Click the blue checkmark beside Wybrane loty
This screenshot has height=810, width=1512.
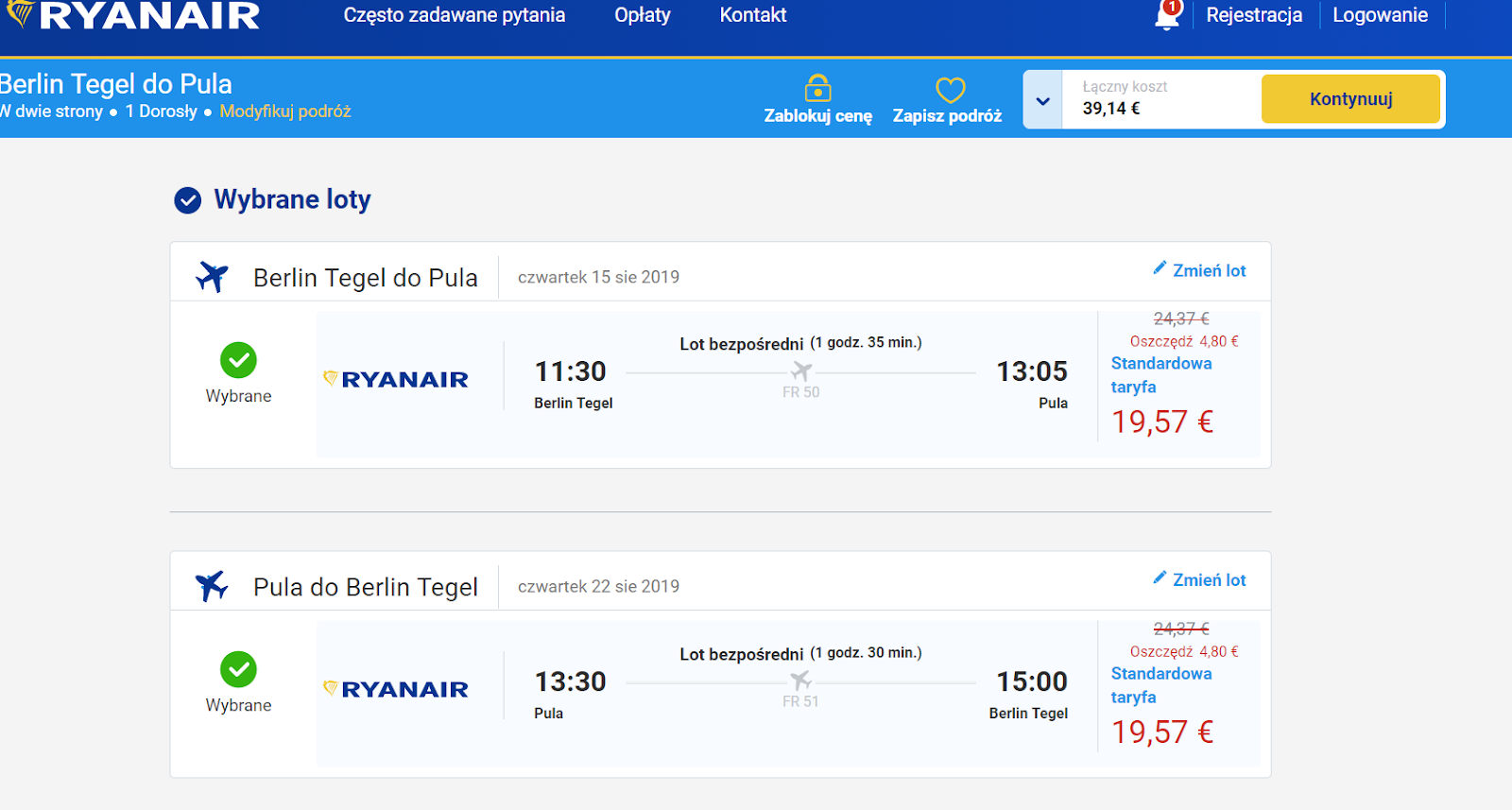pyautogui.click(x=188, y=200)
